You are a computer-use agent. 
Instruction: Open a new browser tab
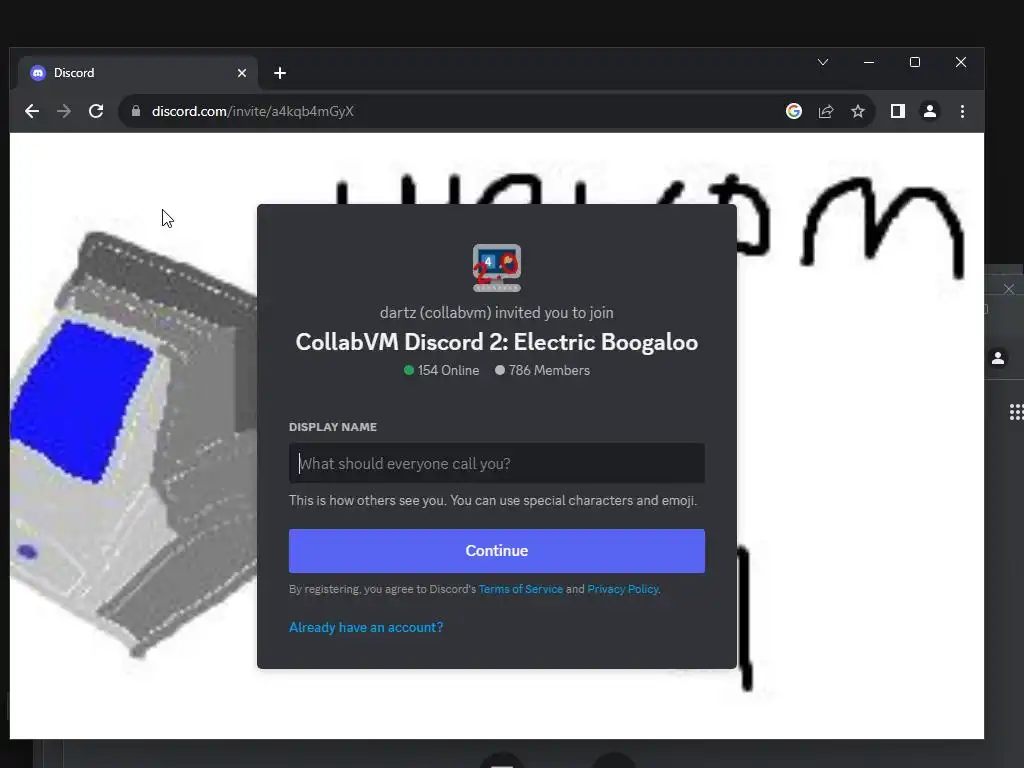(x=280, y=73)
